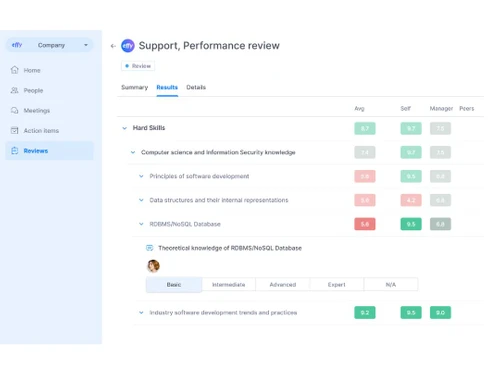500x375 pixels.
Task: Collapse Computer science and Information Security chevron
Action: pyautogui.click(x=133, y=152)
